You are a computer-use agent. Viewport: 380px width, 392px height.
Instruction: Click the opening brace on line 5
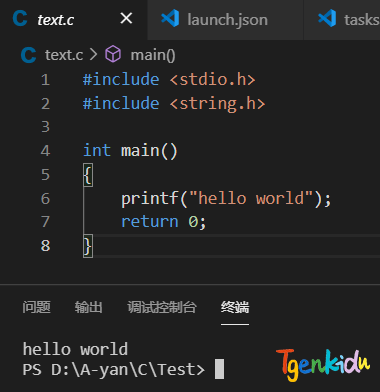tap(88, 175)
